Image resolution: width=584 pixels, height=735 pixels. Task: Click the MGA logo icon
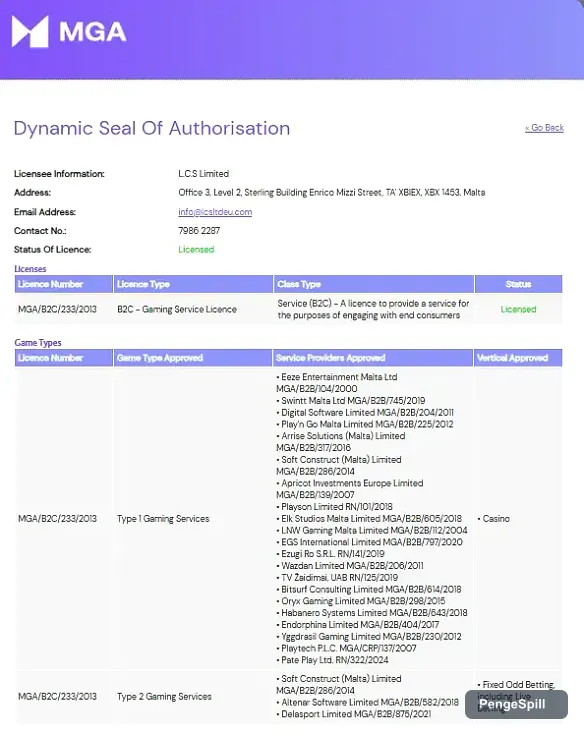(x=30, y=31)
